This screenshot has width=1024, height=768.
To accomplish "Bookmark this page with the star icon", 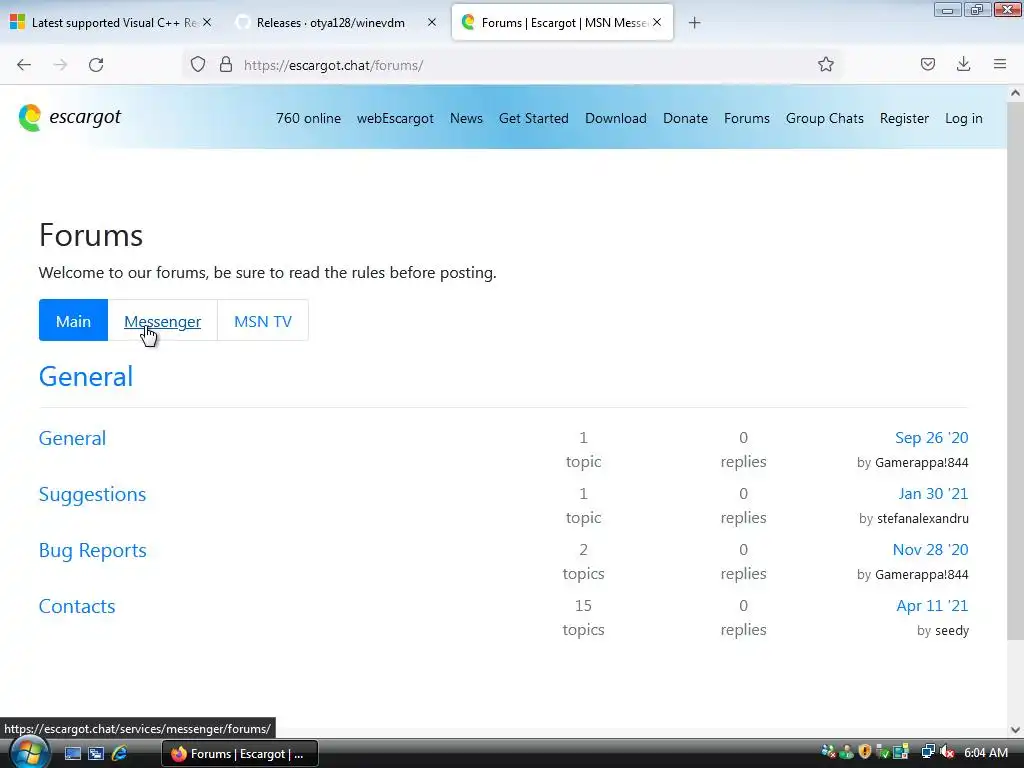I will point(825,64).
